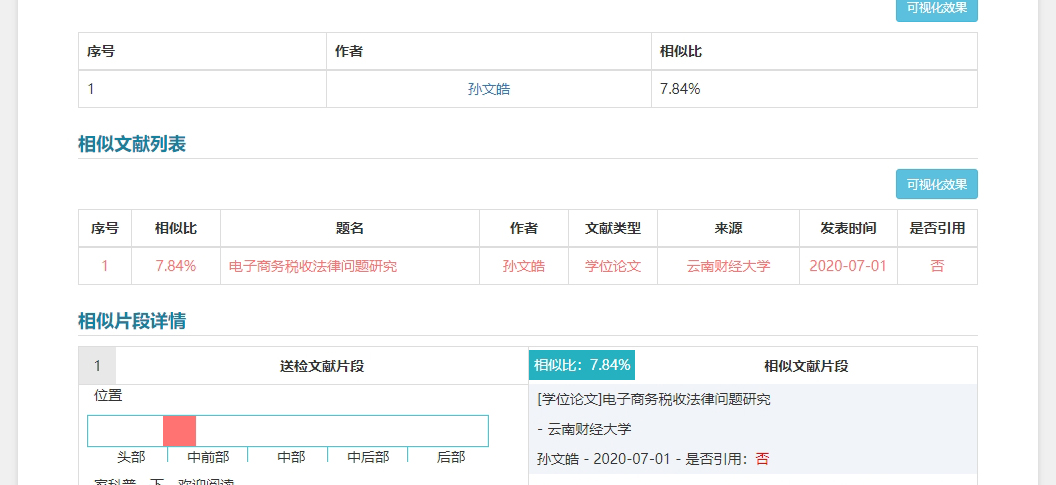This screenshot has height=485, width=1056.
Task: Click the 后部 position label
Action: click(451, 457)
